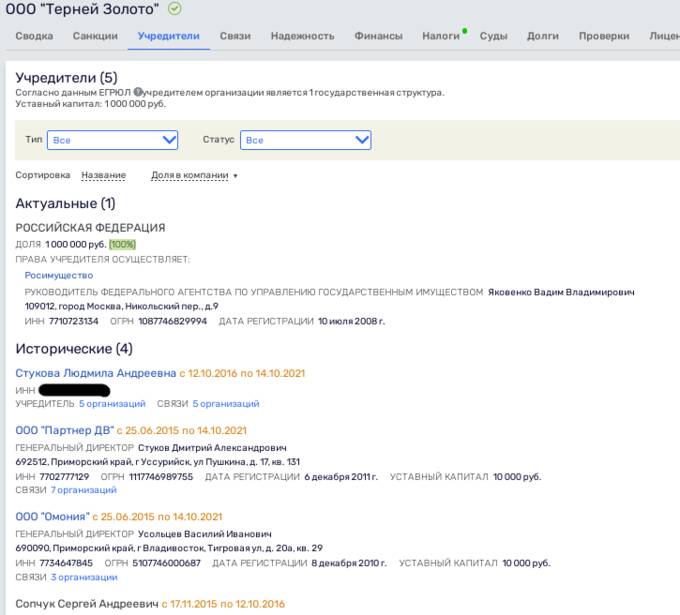
Task: Open the ООО "Партнер ДВ" company link
Action: (65, 430)
